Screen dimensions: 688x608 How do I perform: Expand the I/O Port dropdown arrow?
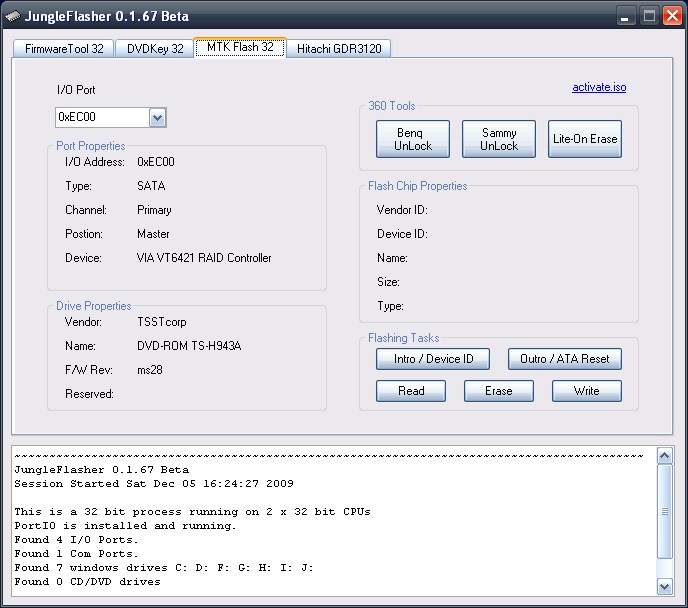coord(158,118)
